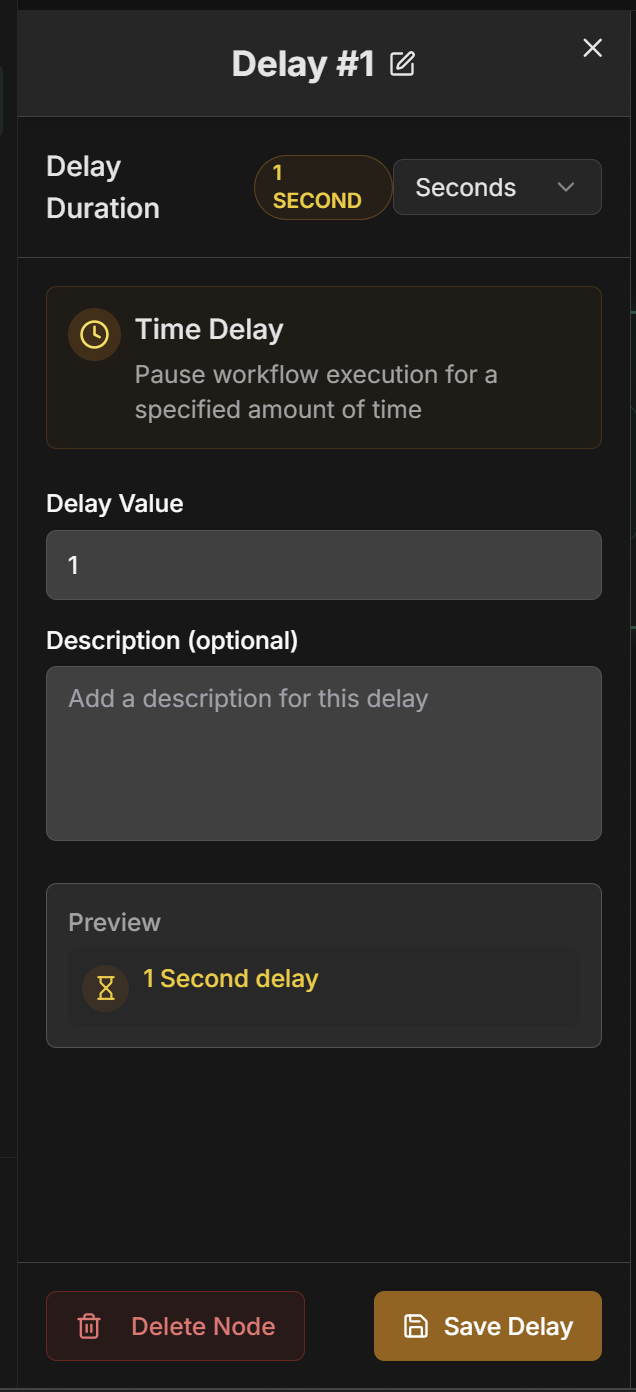The height and width of the screenshot is (1392, 636).
Task: Close the Delay configuration panel
Action: tap(592, 47)
